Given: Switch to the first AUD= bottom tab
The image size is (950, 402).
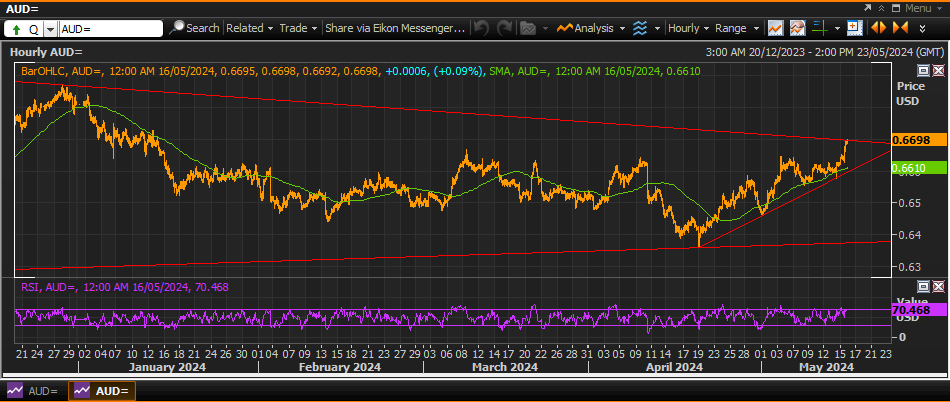Looking at the screenshot, I should [x=34, y=391].
